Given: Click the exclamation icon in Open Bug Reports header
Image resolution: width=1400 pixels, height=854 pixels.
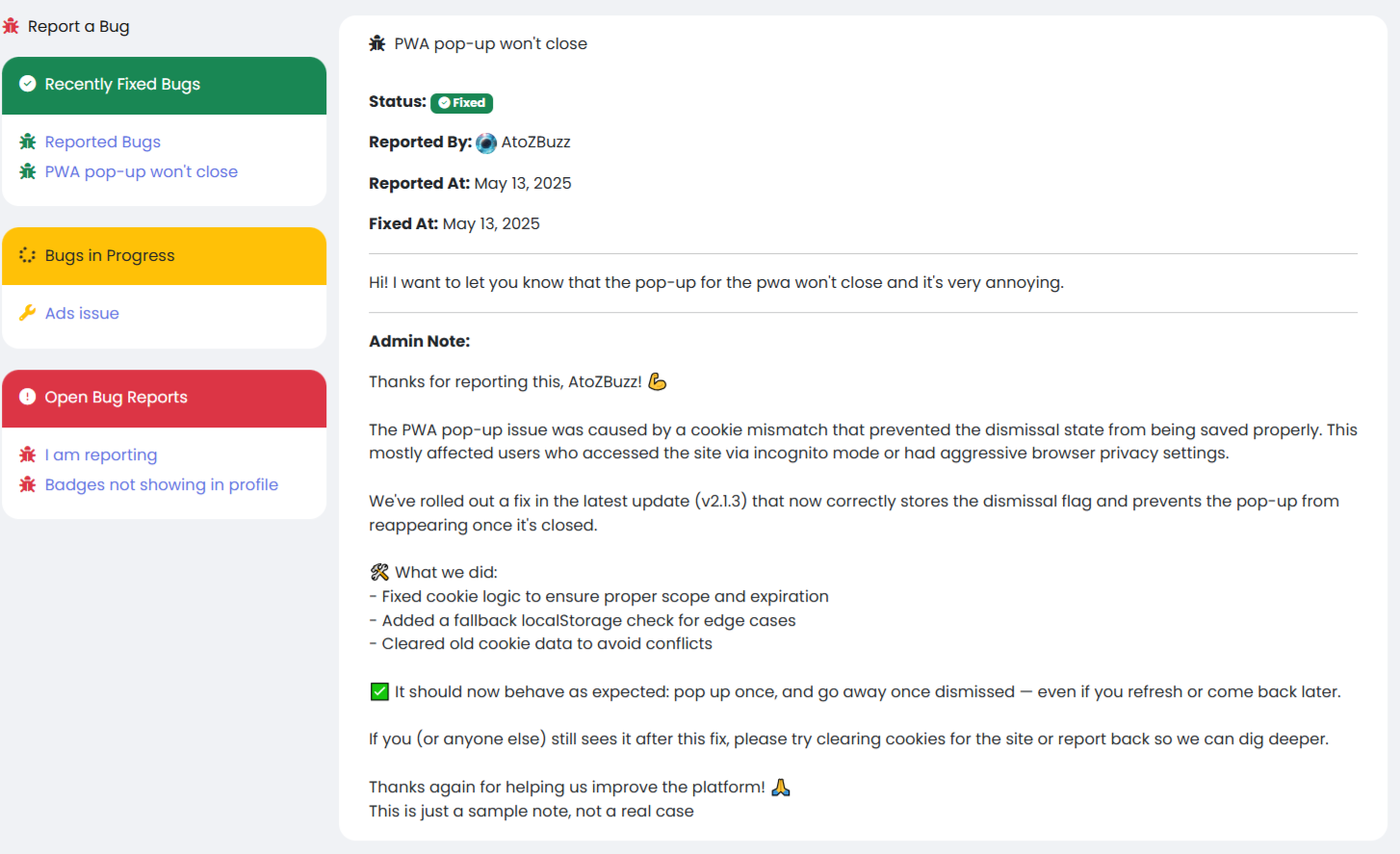Looking at the screenshot, I should tap(28, 397).
